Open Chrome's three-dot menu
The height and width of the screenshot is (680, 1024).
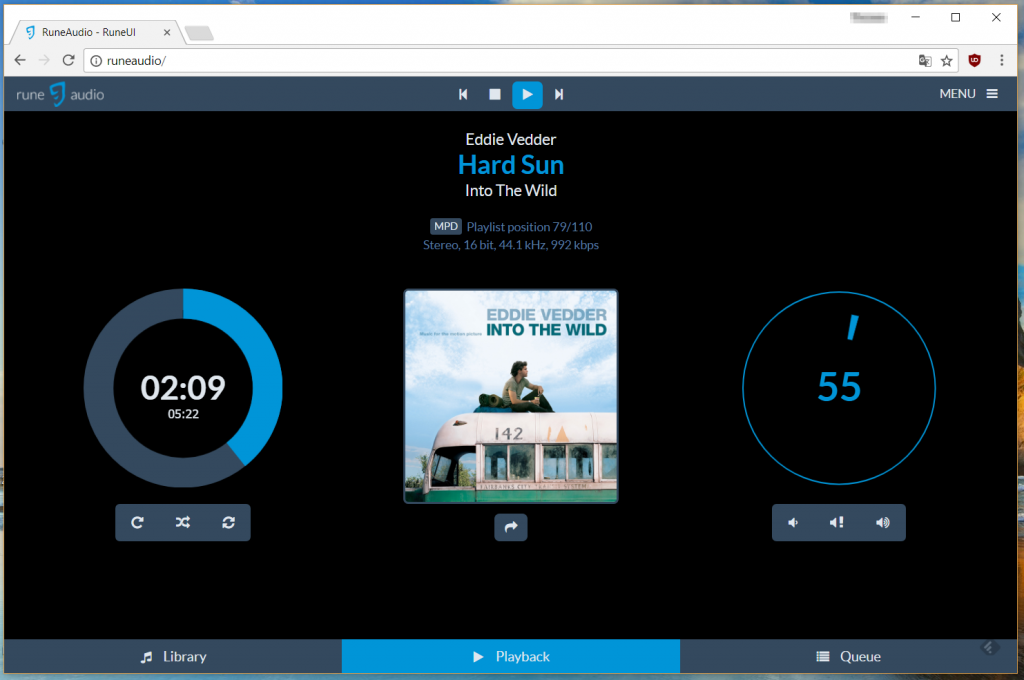[x=1003, y=60]
